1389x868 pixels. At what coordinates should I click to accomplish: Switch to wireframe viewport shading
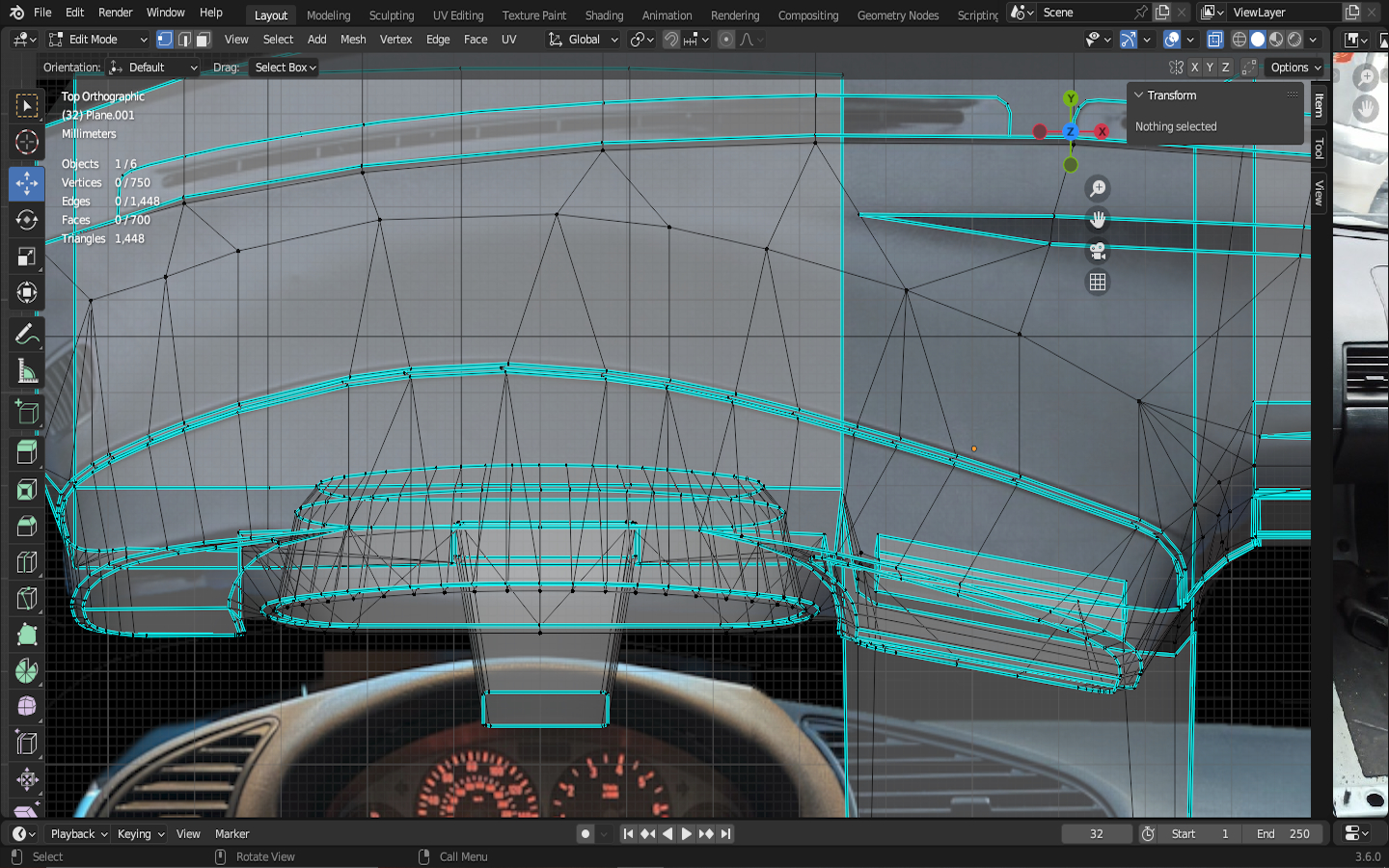[x=1239, y=40]
